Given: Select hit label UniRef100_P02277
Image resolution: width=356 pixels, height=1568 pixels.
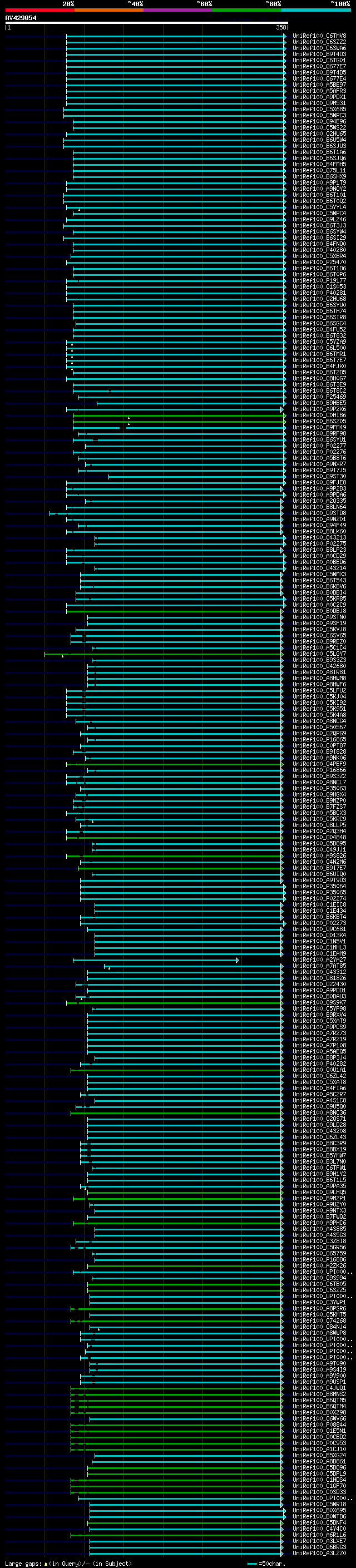Looking at the screenshot, I should tap(319, 446).
